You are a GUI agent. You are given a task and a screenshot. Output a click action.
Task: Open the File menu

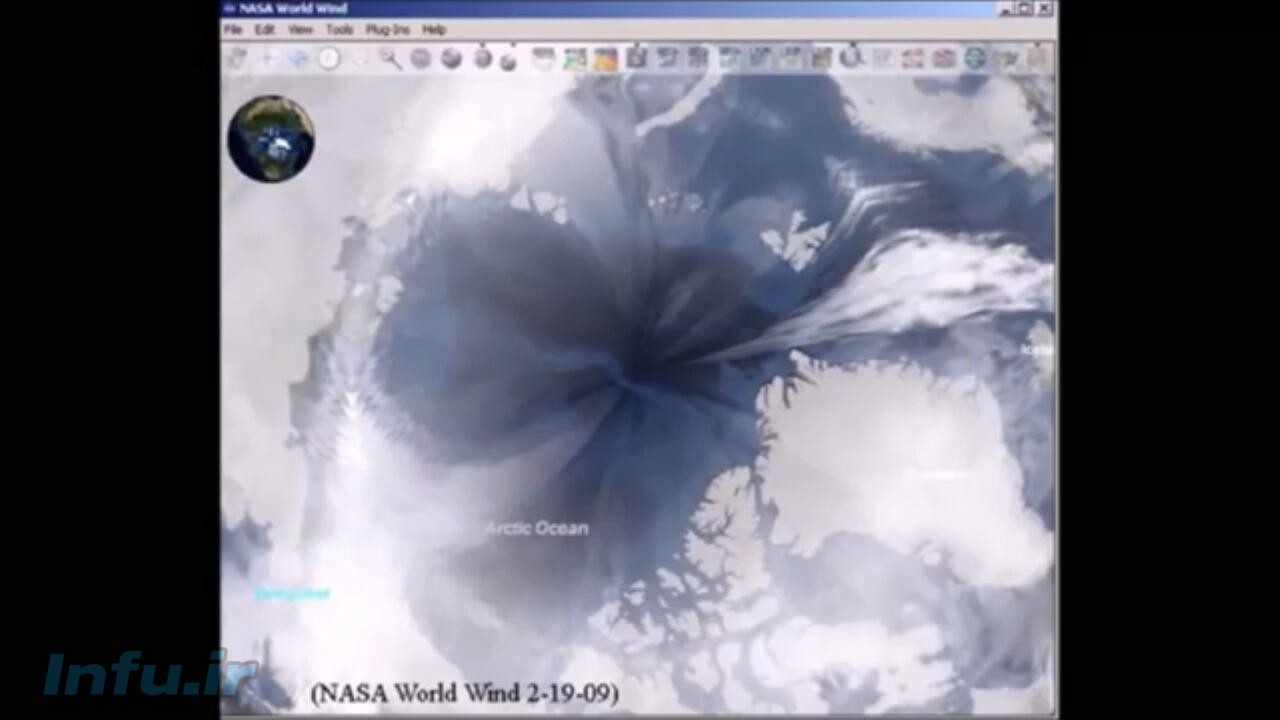pyautogui.click(x=233, y=30)
